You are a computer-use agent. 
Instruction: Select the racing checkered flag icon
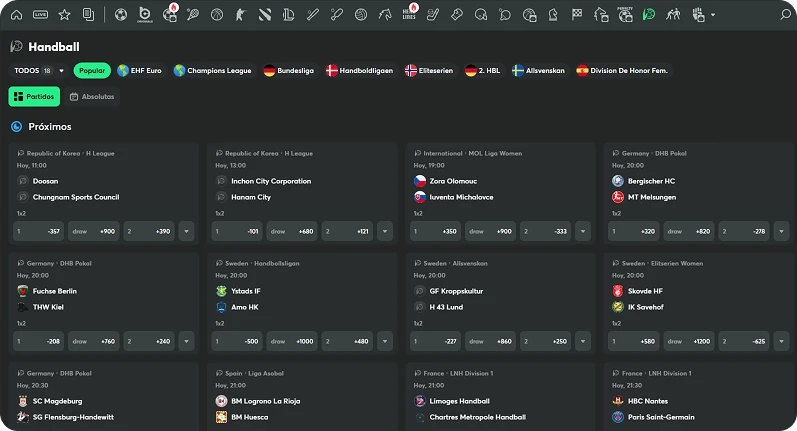[x=576, y=15]
